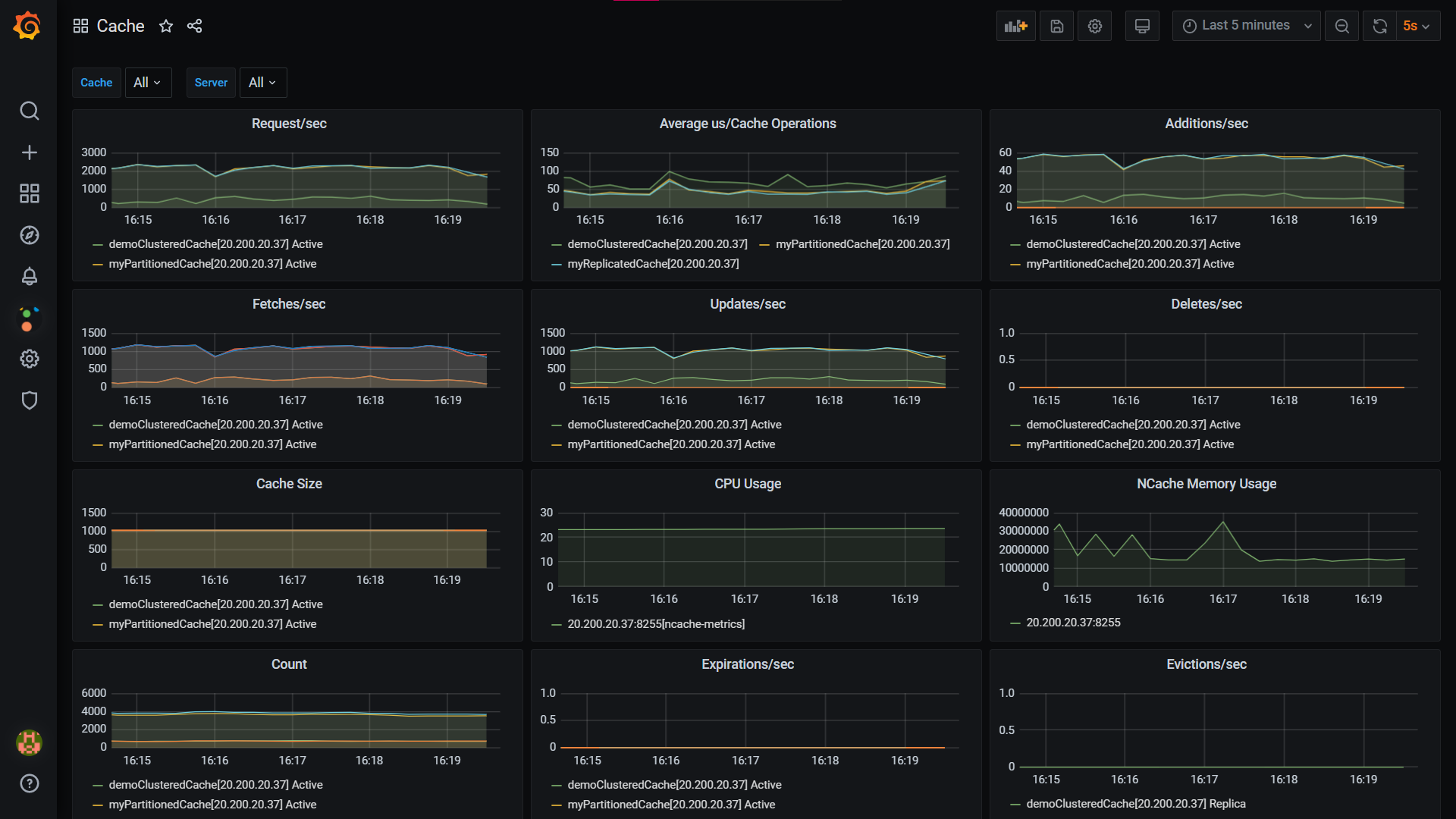Toggle myReplicatedCache series in Average us legend
Viewport: 1456px width, 819px height.
coord(653,264)
